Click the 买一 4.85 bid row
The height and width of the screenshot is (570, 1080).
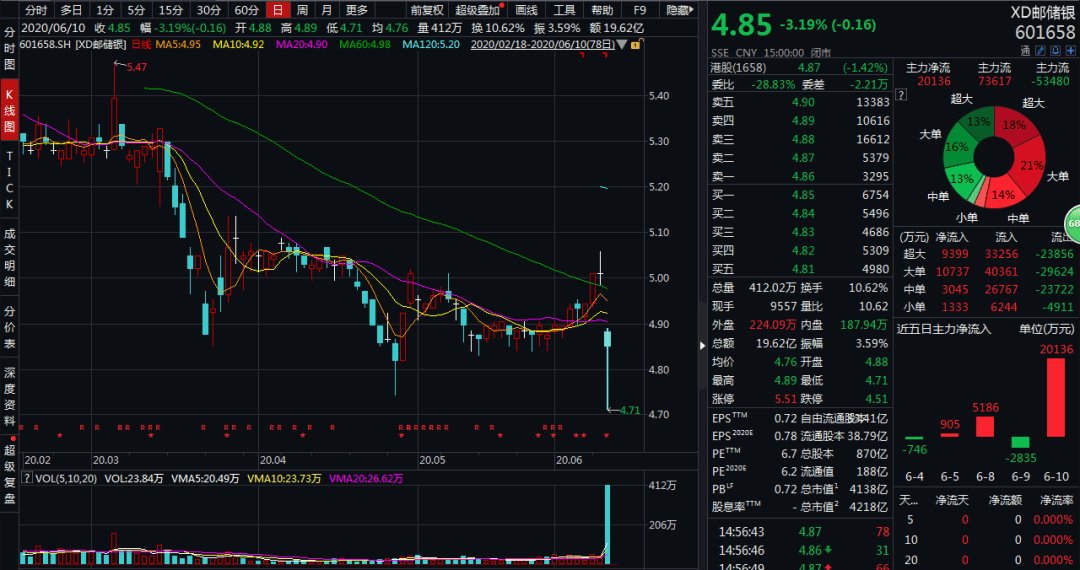tap(799, 195)
